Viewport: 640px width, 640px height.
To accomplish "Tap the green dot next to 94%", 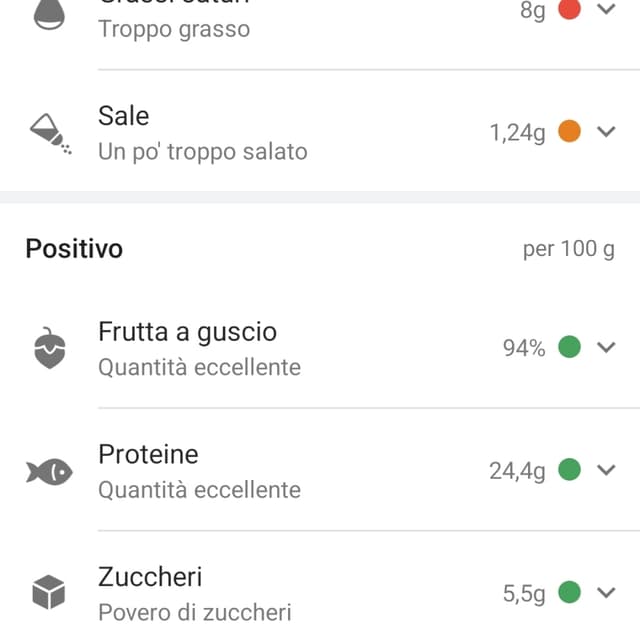I will [569, 347].
